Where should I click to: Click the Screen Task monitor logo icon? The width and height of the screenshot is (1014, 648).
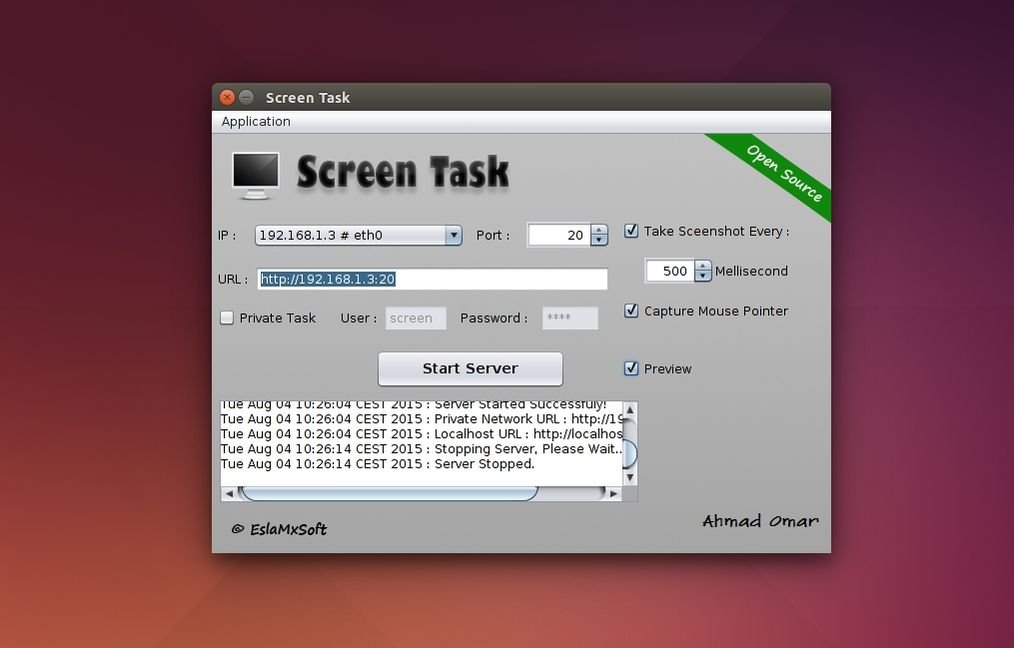[x=255, y=173]
